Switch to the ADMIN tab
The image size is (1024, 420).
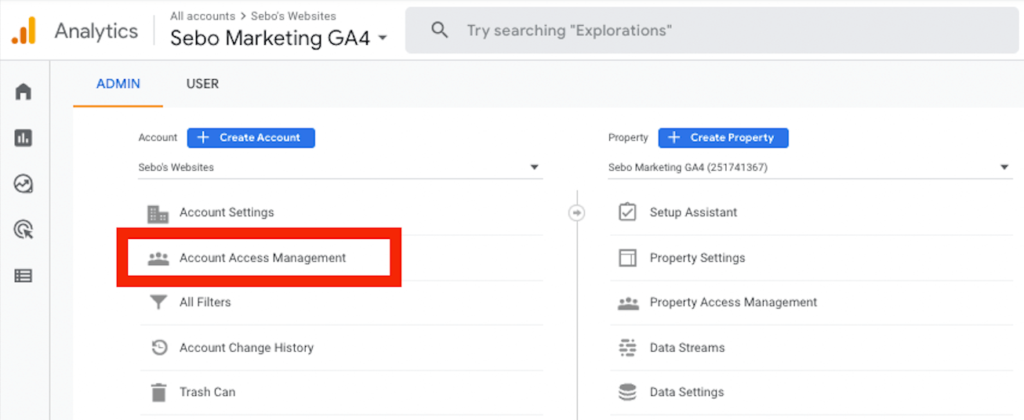click(x=118, y=84)
